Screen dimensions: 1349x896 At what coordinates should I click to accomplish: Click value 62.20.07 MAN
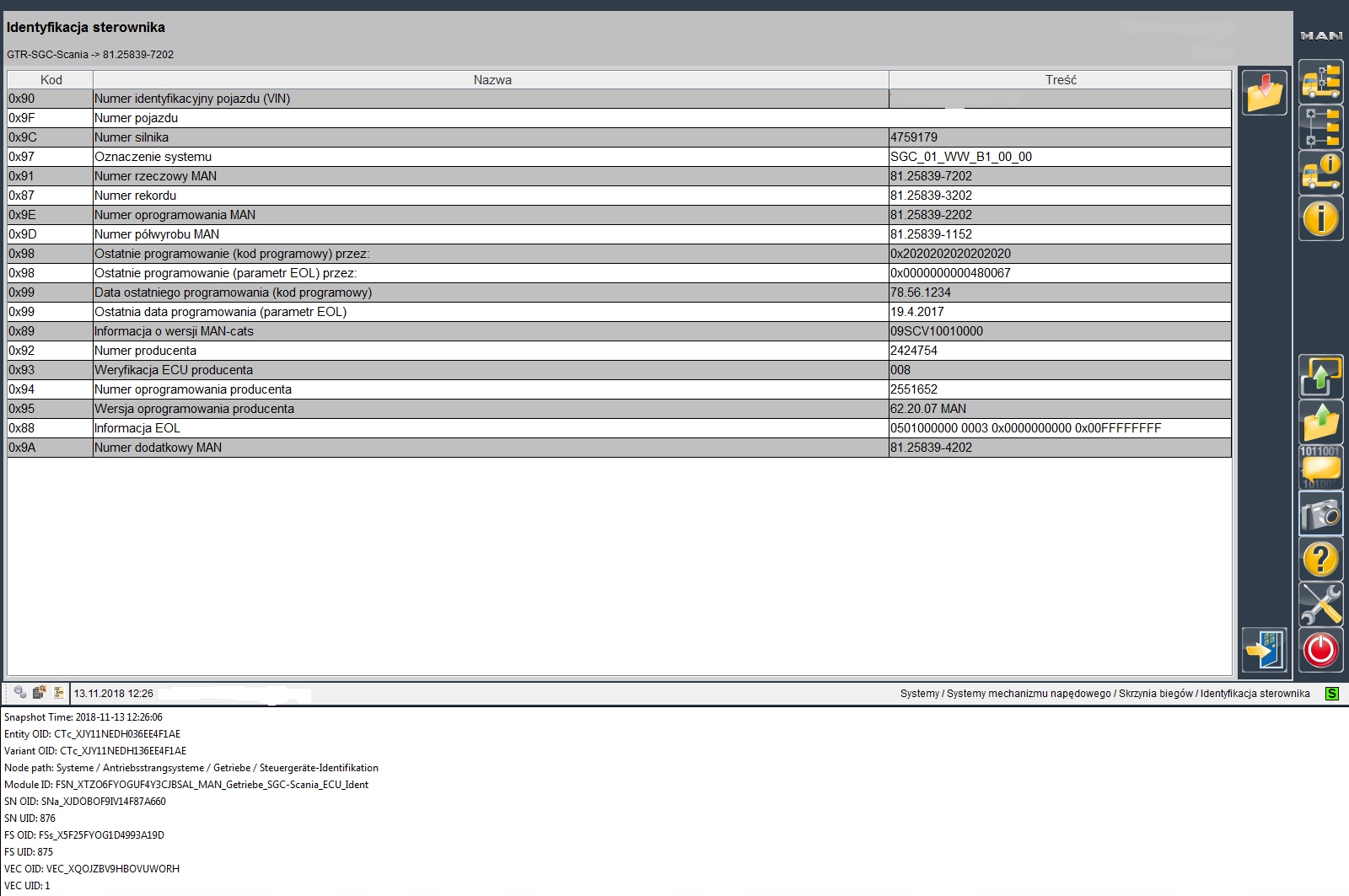(x=928, y=409)
